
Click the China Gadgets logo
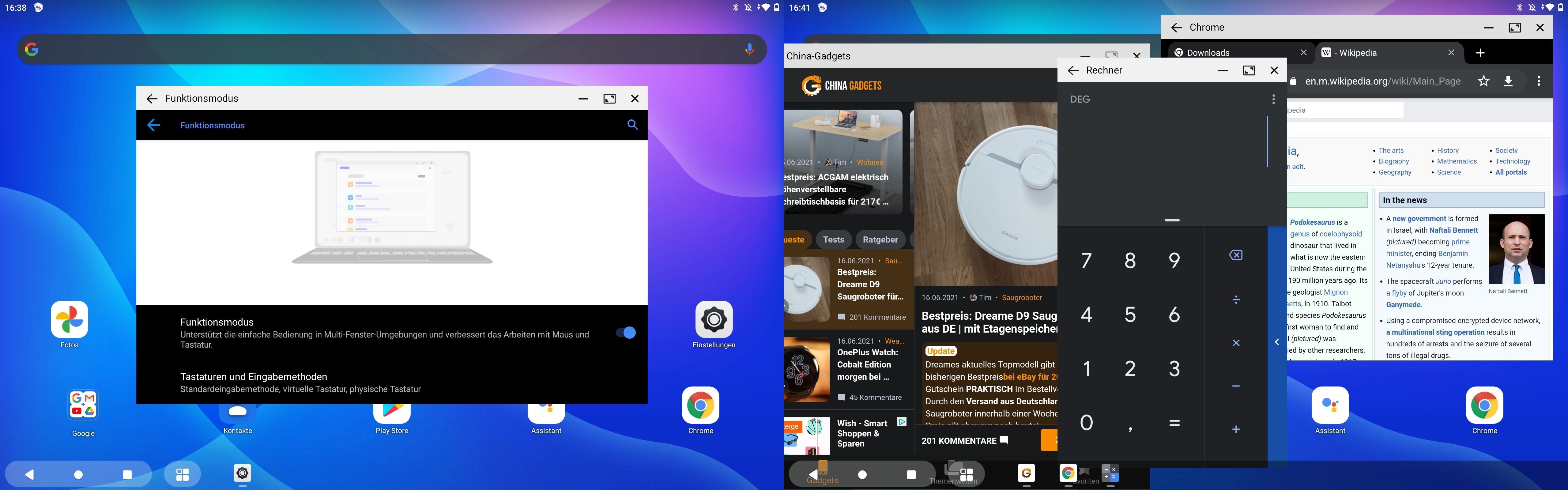pos(842,85)
